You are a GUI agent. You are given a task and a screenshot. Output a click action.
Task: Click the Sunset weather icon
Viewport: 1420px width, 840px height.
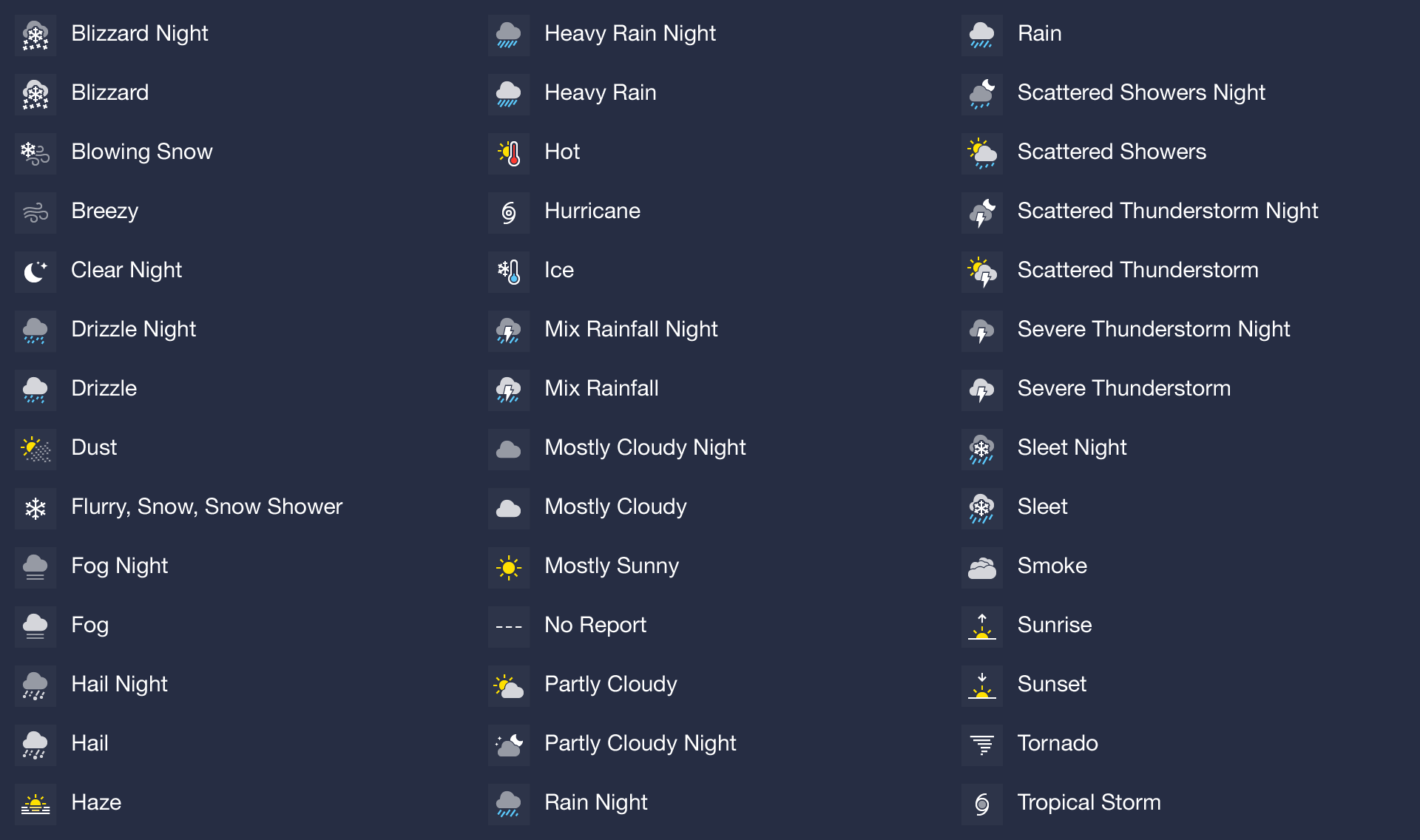click(980, 684)
